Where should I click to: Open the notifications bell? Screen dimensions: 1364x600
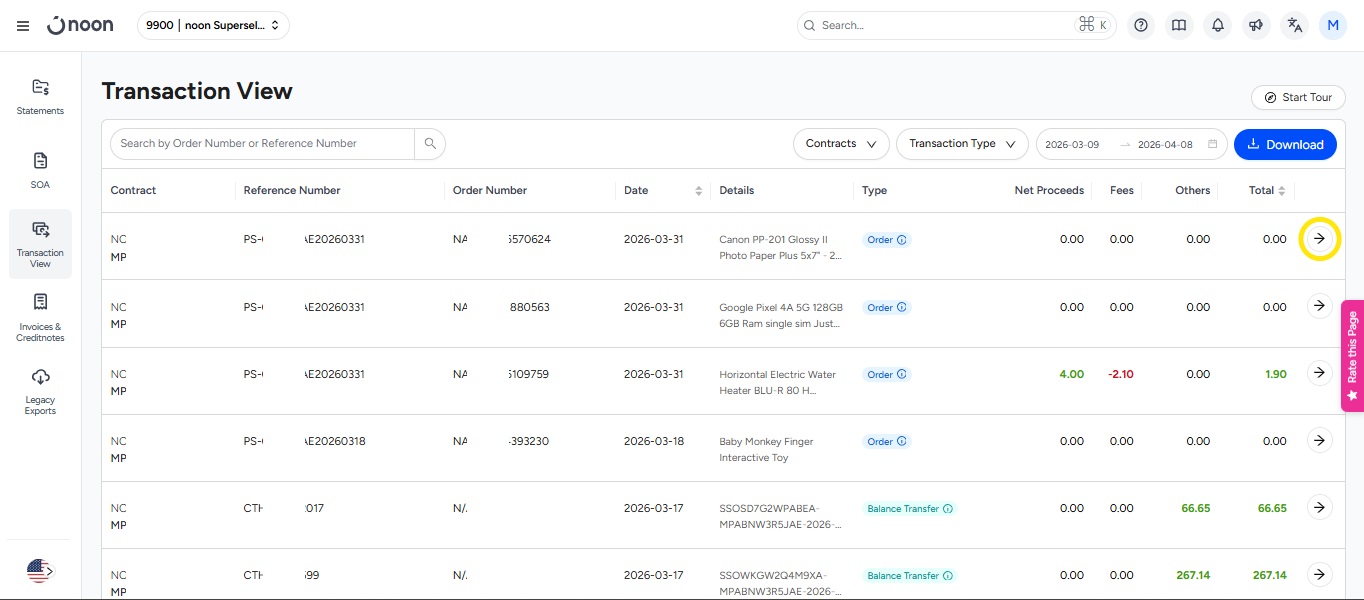1218,26
